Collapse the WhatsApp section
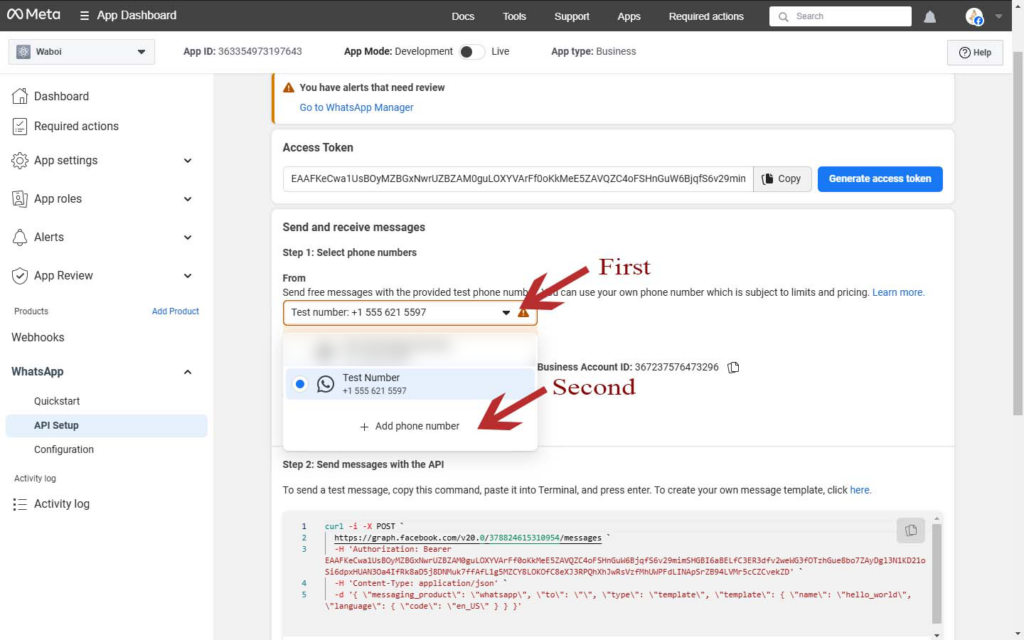 [x=187, y=372]
